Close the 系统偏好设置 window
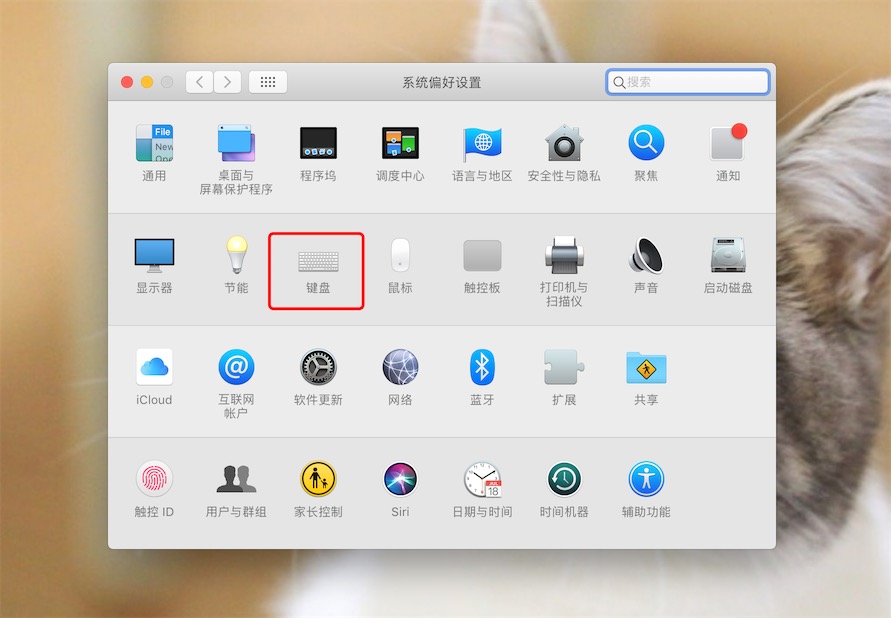The height and width of the screenshot is (618, 891). pyautogui.click(x=127, y=82)
